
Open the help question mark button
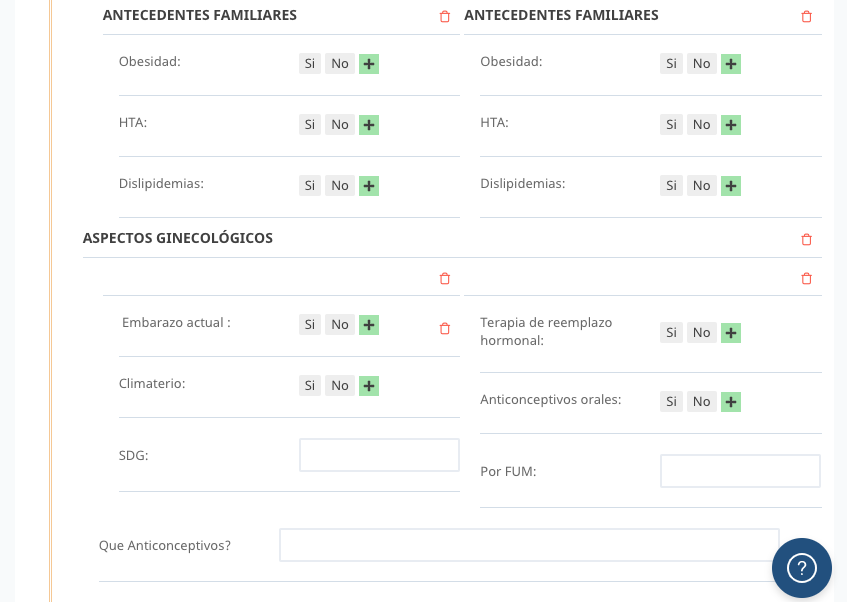(x=802, y=568)
